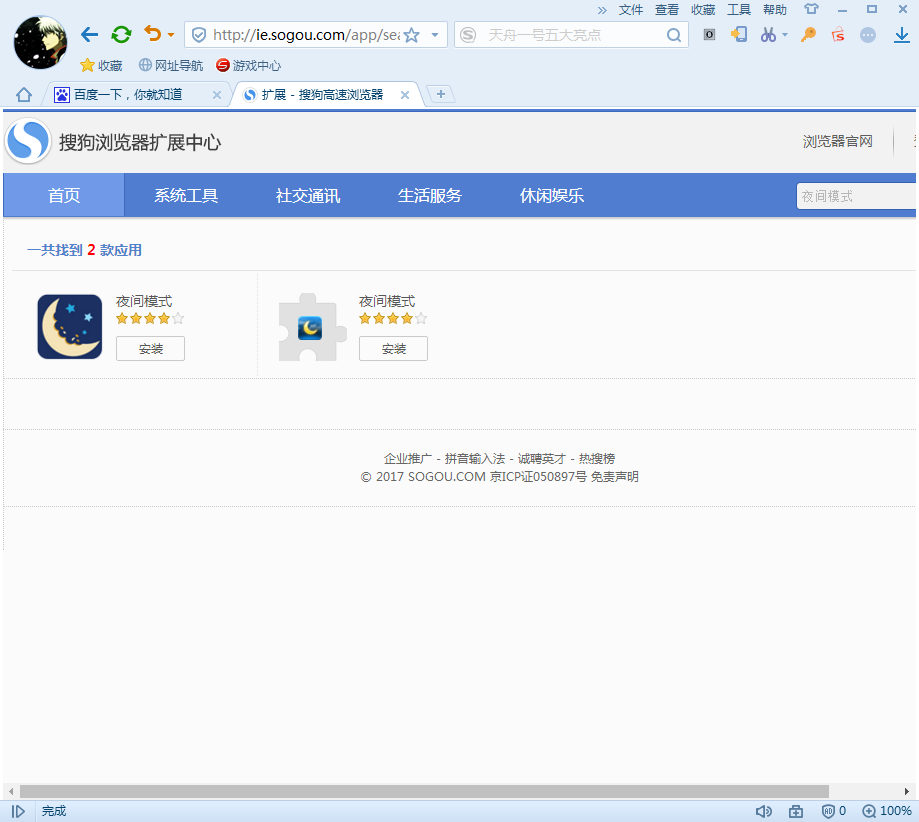
Task: Open the 收藏 menu
Action: point(703,10)
